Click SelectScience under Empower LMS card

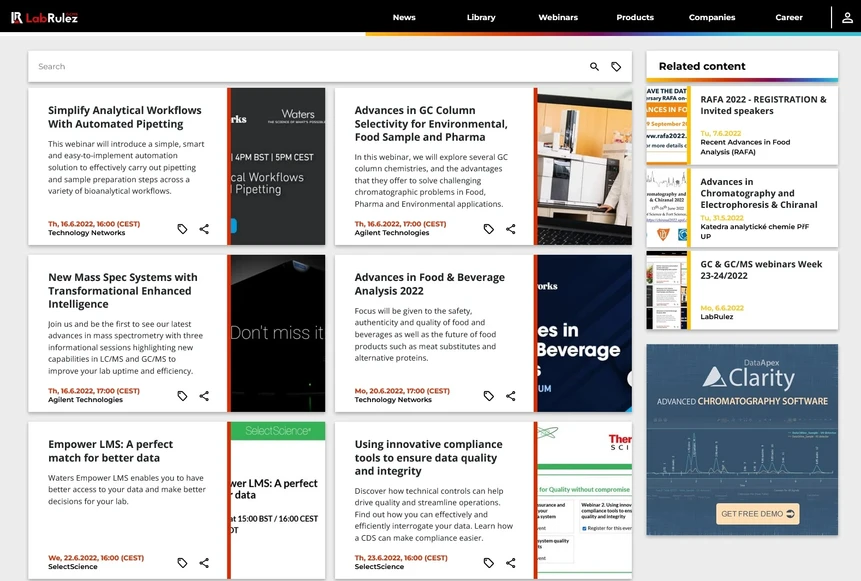[72, 567]
